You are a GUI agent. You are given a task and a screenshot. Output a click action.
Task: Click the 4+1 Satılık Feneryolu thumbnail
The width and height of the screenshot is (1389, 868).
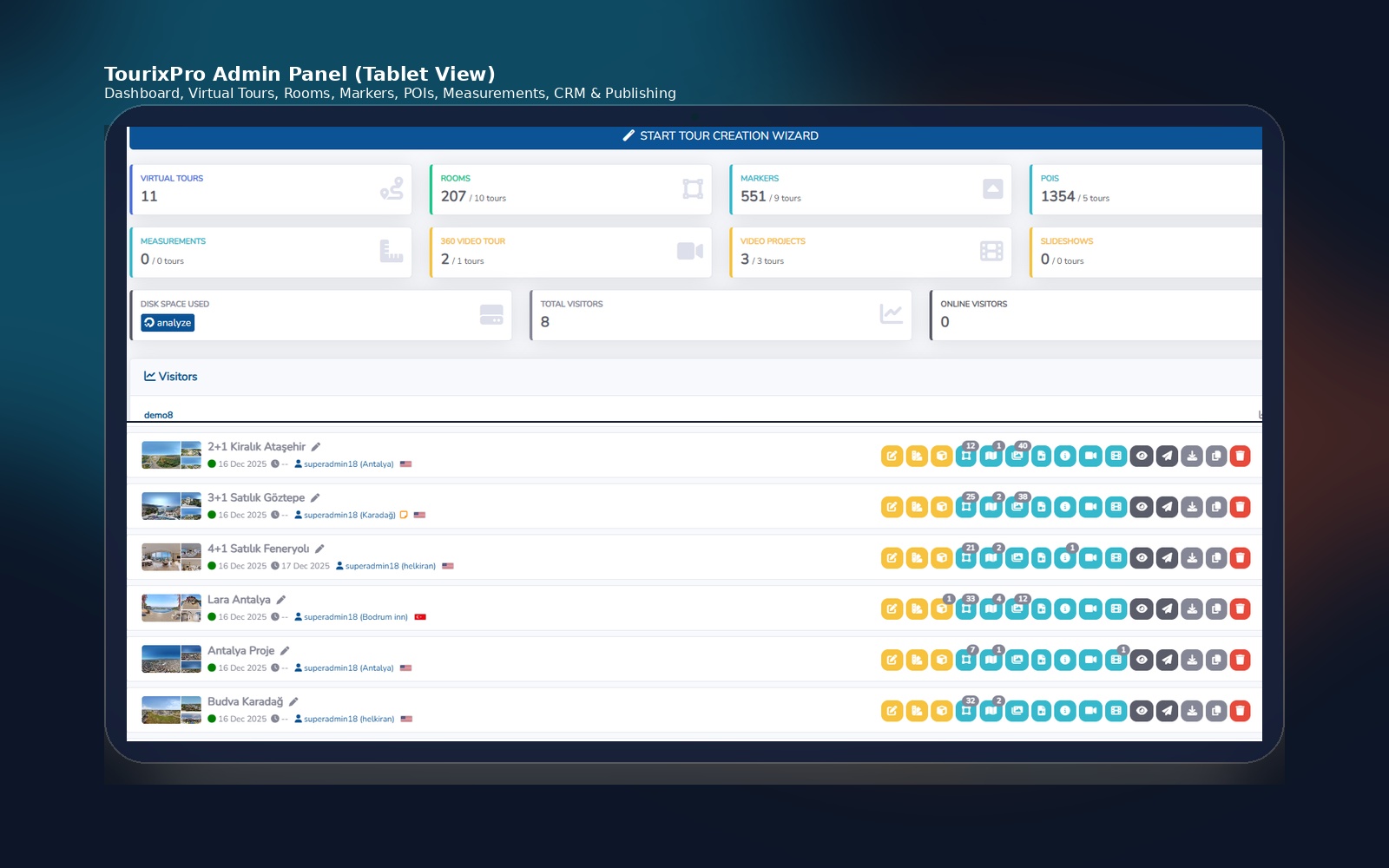click(171, 557)
